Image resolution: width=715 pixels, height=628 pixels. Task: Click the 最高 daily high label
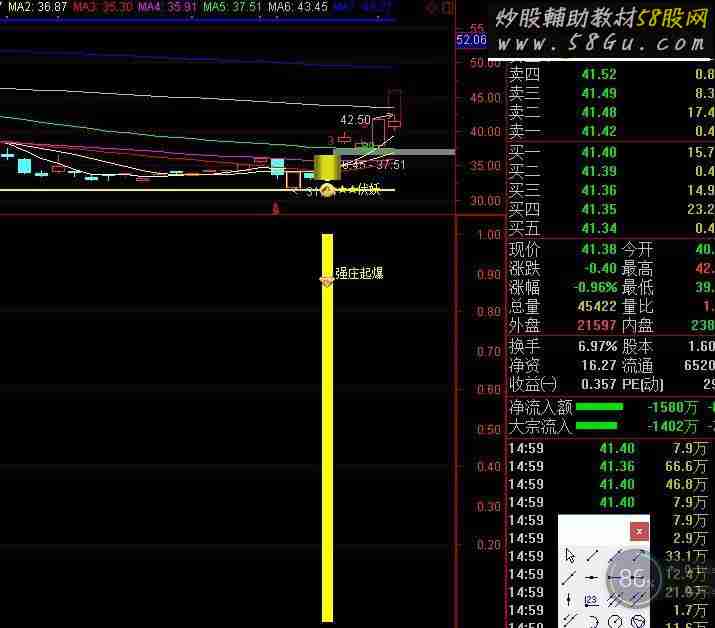tap(637, 268)
